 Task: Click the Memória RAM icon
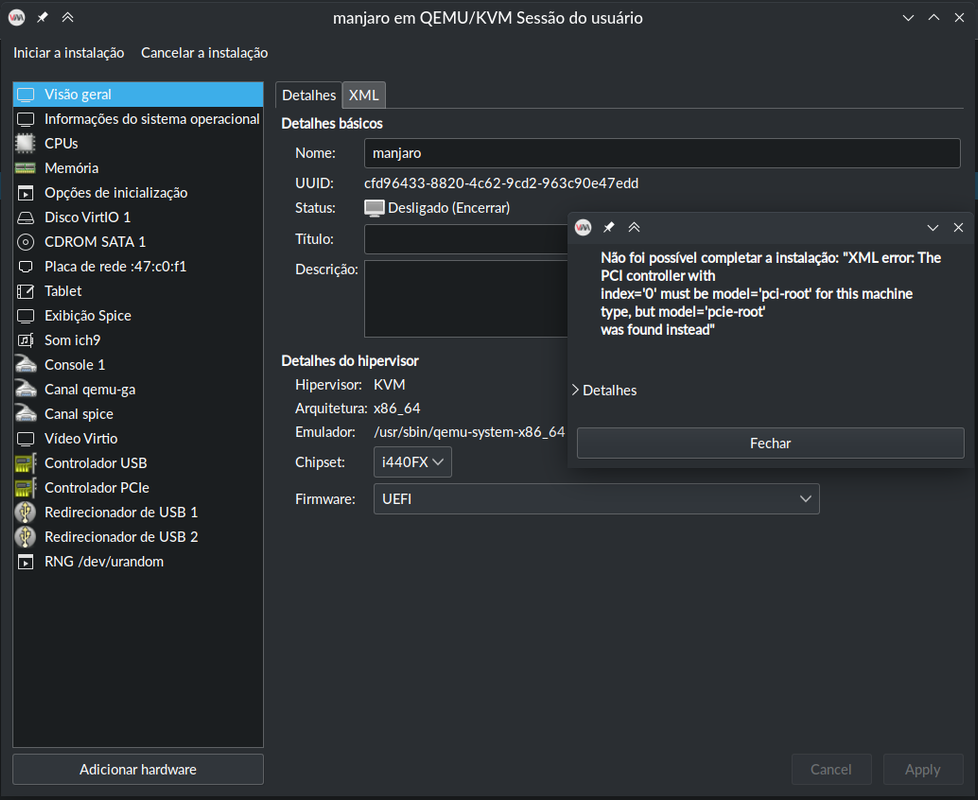pos(26,168)
